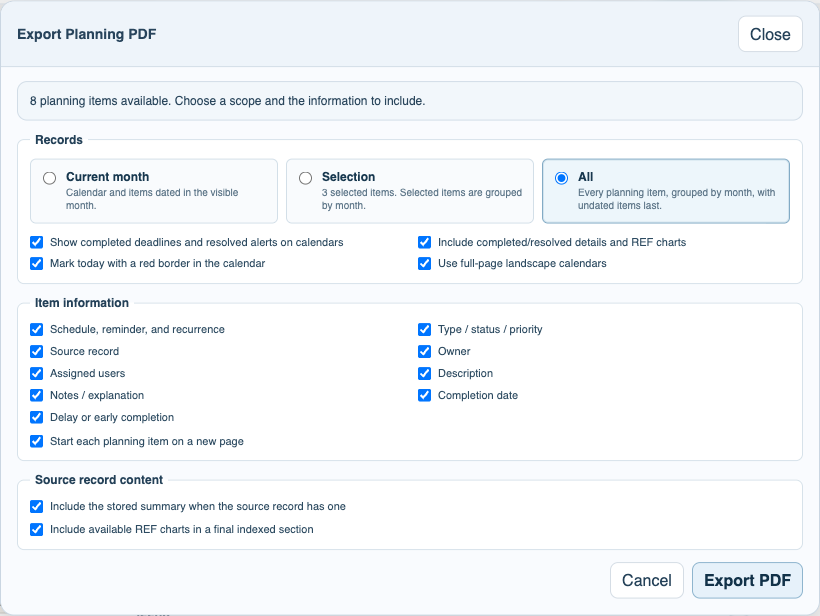Screen dimensions: 820x616
Task: Toggle the Description checkbox
Action: 425,373
